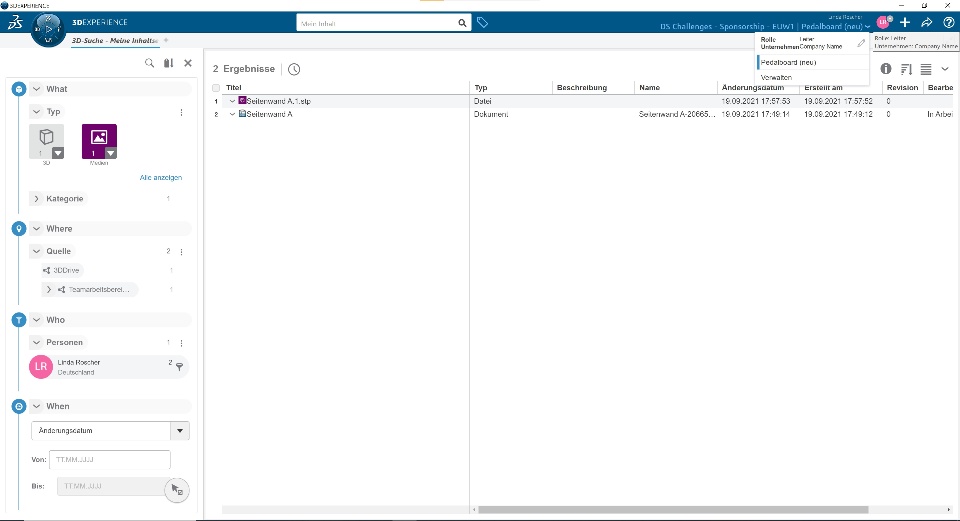Click the horizontal scrollbar under results
Viewport: 960px width, 521px height.
[x=673, y=509]
